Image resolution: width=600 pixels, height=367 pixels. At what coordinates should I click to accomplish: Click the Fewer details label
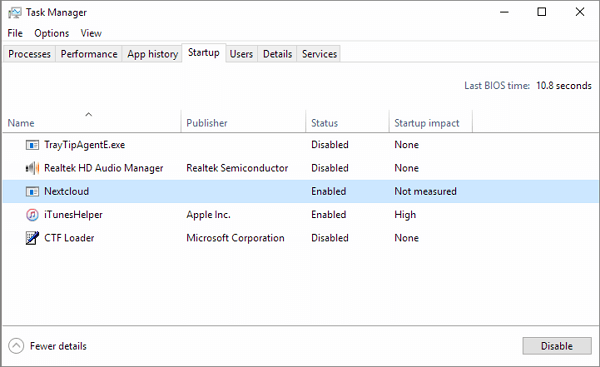(x=58, y=346)
